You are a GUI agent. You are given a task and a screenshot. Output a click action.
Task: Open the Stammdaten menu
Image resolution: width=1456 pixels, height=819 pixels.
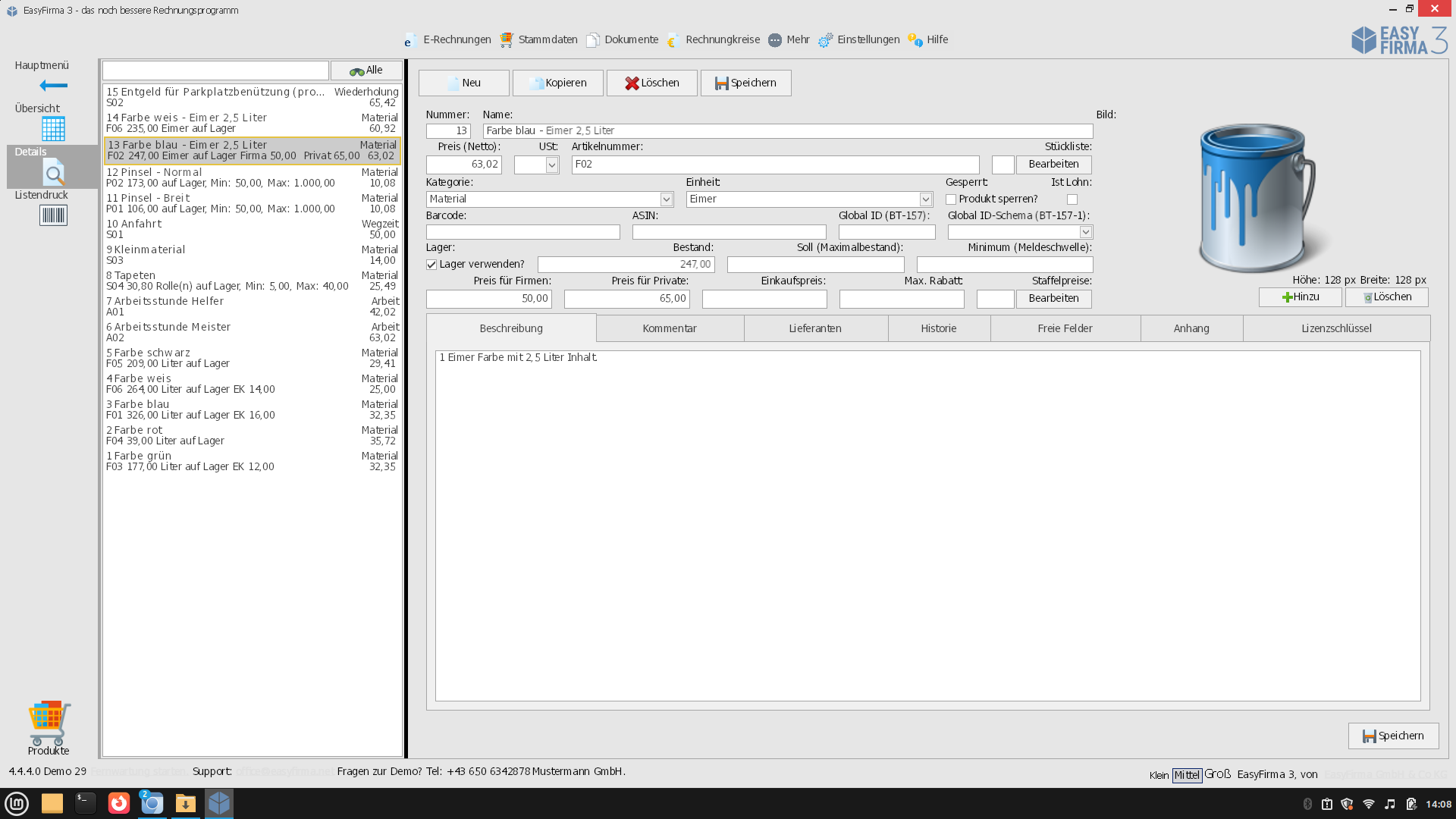pos(539,39)
